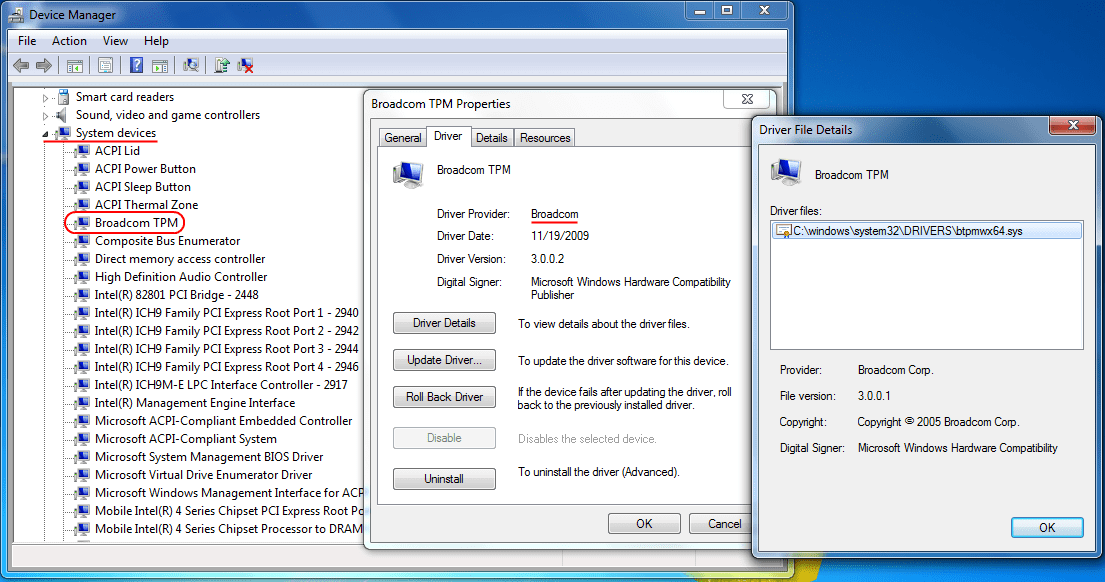
Task: Click the icon beside ACPI Thermal Zone
Action: (82, 205)
